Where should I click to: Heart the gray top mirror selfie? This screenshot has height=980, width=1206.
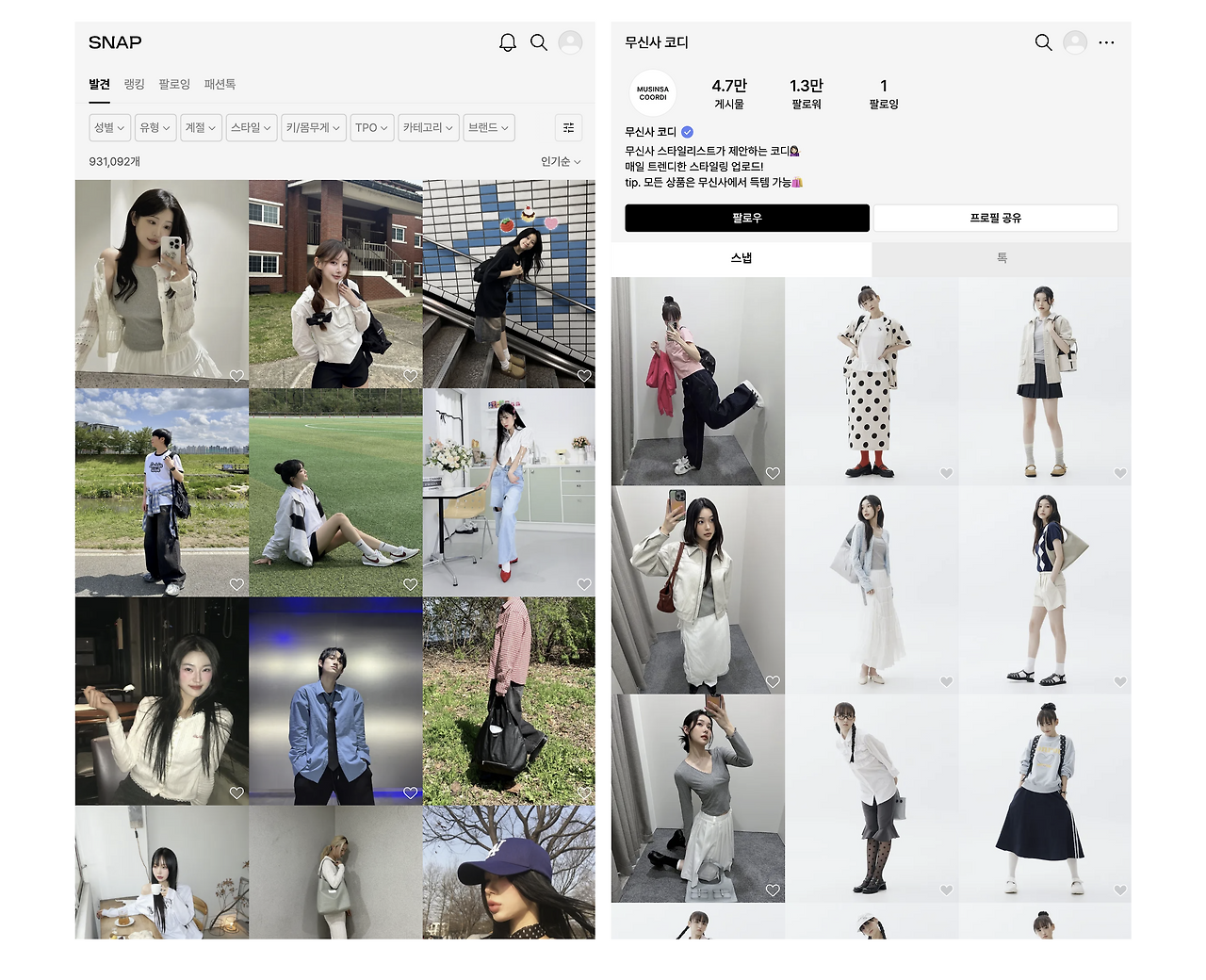(773, 890)
